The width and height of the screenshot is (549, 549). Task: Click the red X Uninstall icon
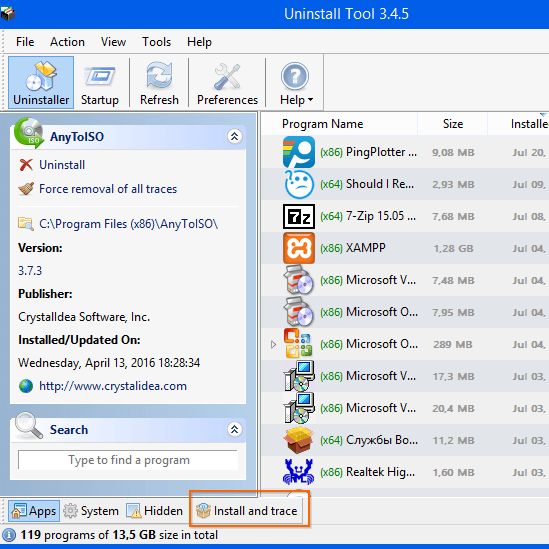[x=26, y=165]
